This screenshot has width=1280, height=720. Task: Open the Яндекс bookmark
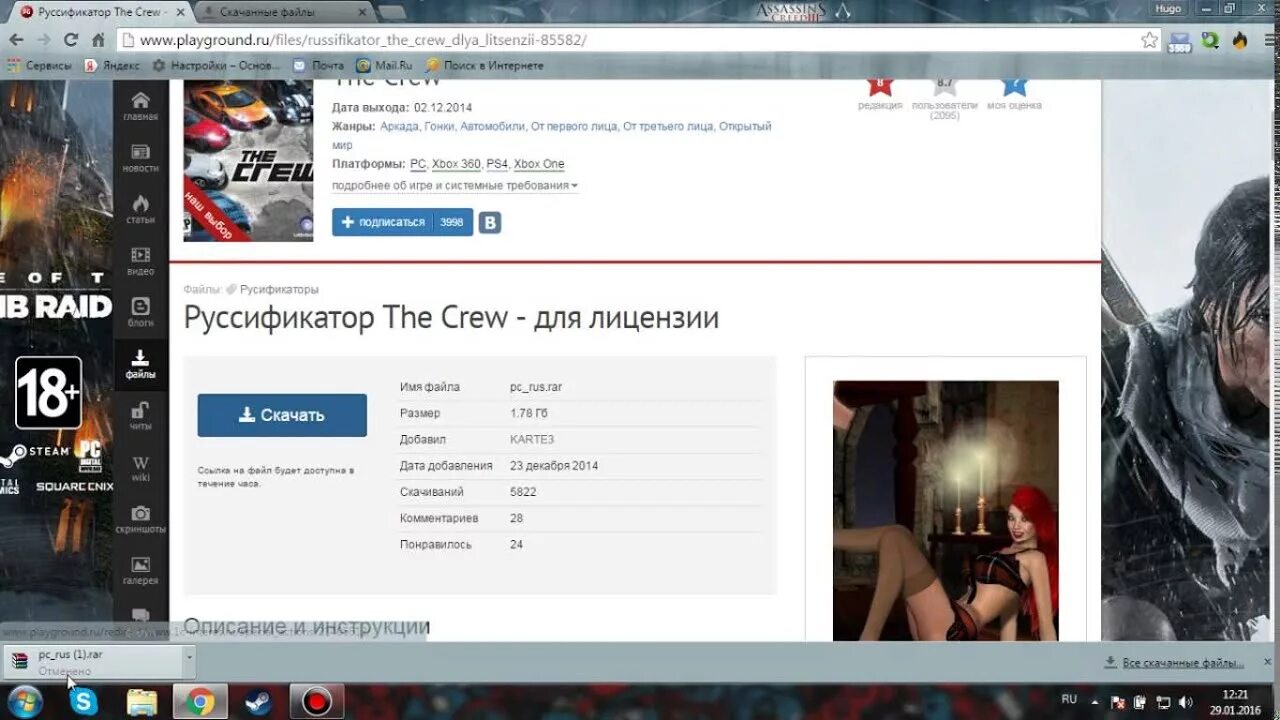tap(112, 65)
